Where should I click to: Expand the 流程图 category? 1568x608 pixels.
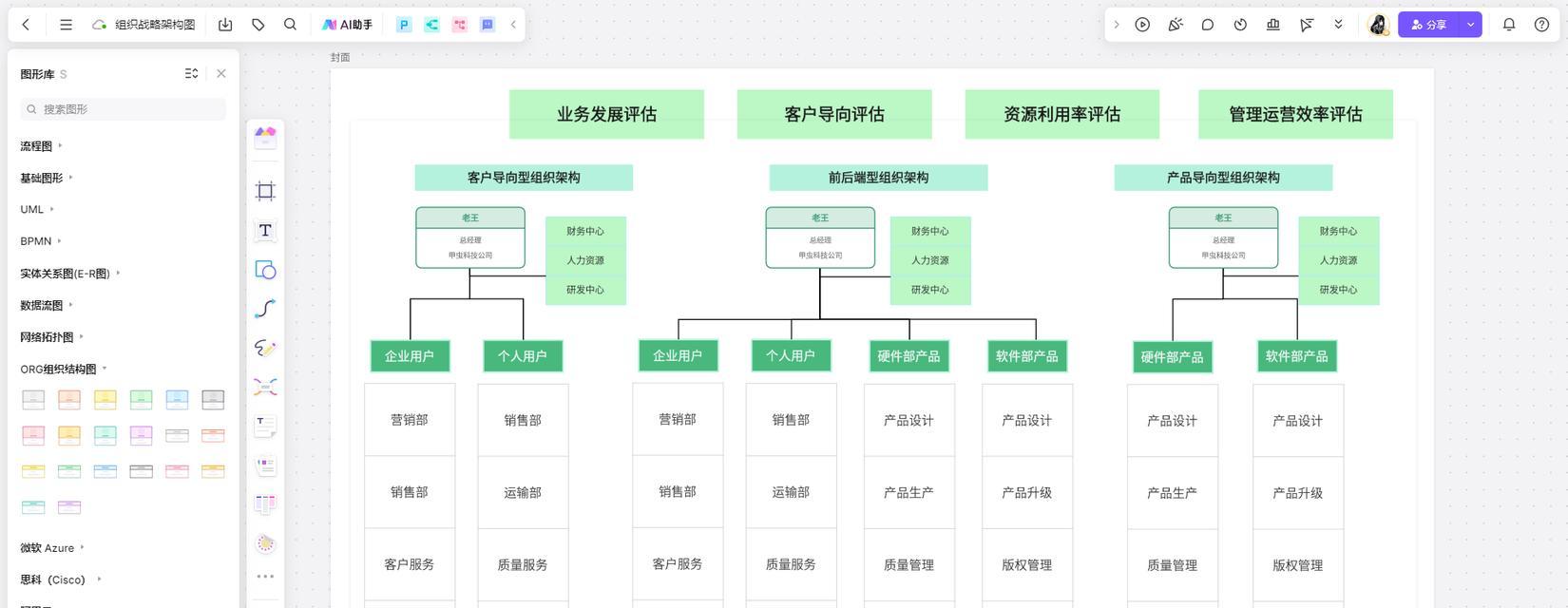[41, 146]
